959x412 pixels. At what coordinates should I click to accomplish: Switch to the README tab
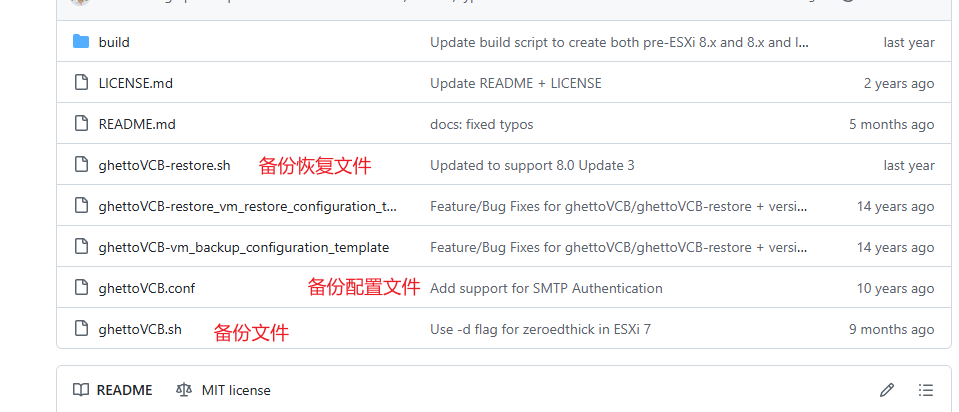pos(113,390)
